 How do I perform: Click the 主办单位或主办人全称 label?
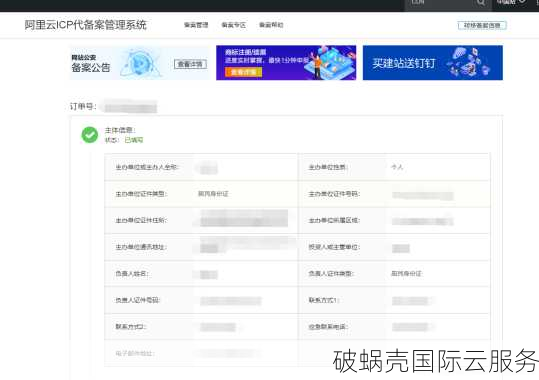pyautogui.click(x=147, y=167)
